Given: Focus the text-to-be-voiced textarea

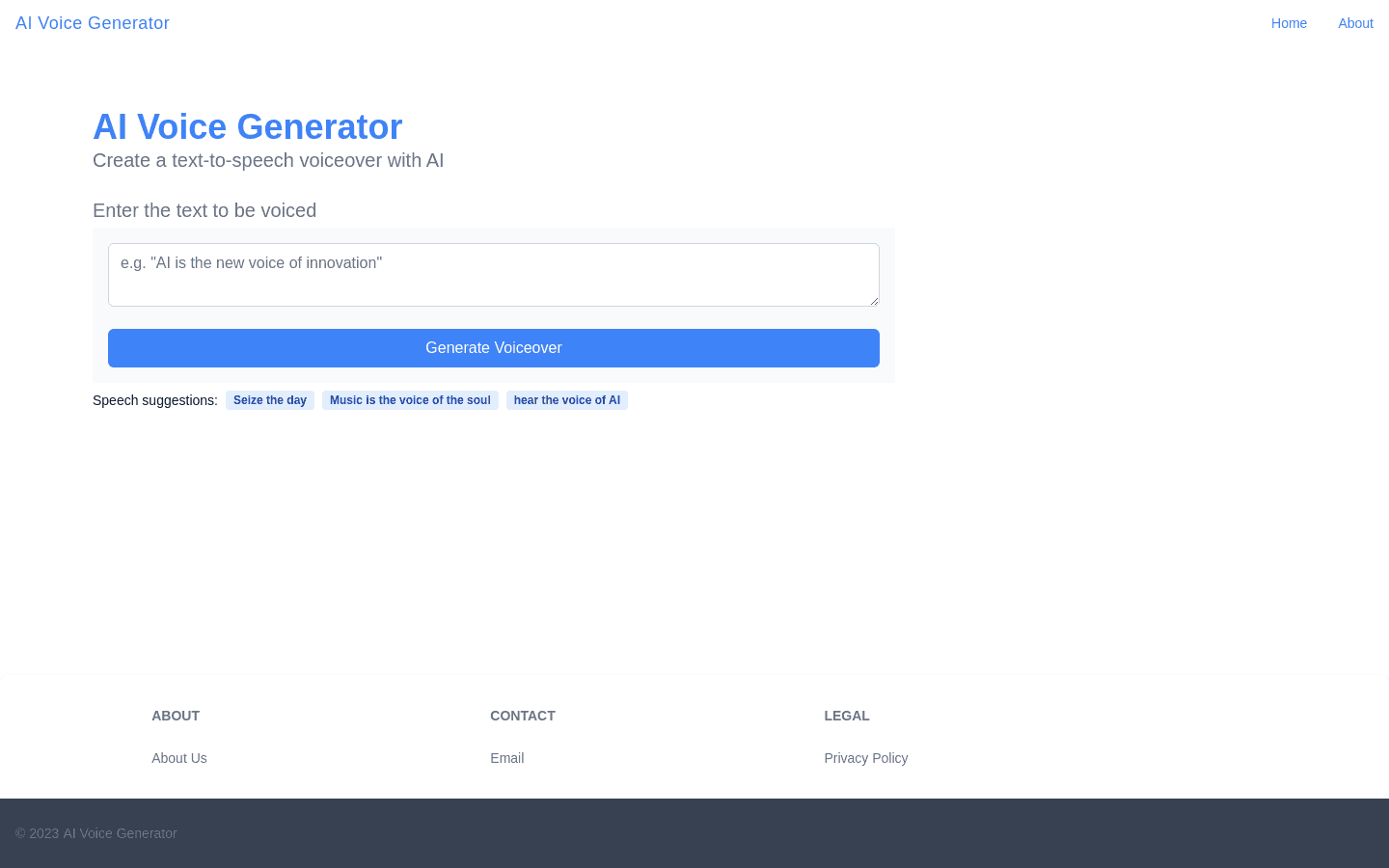Looking at the screenshot, I should pyautogui.click(x=494, y=275).
